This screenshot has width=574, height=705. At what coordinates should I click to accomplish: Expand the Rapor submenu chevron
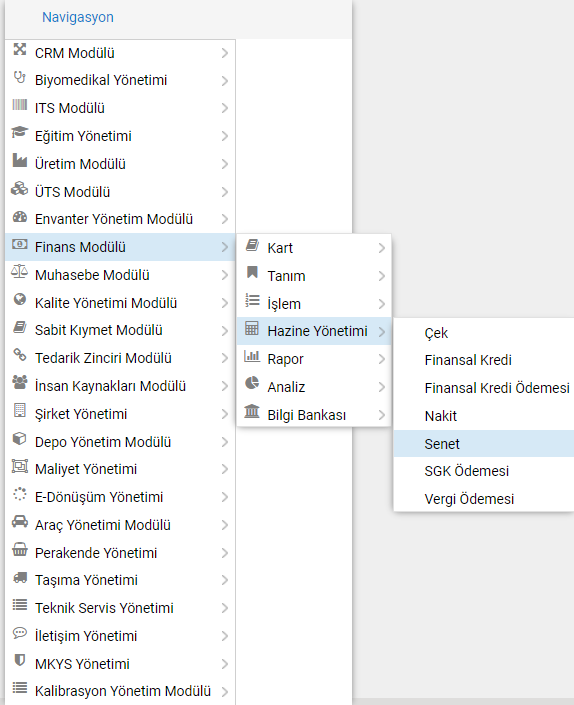(x=382, y=359)
